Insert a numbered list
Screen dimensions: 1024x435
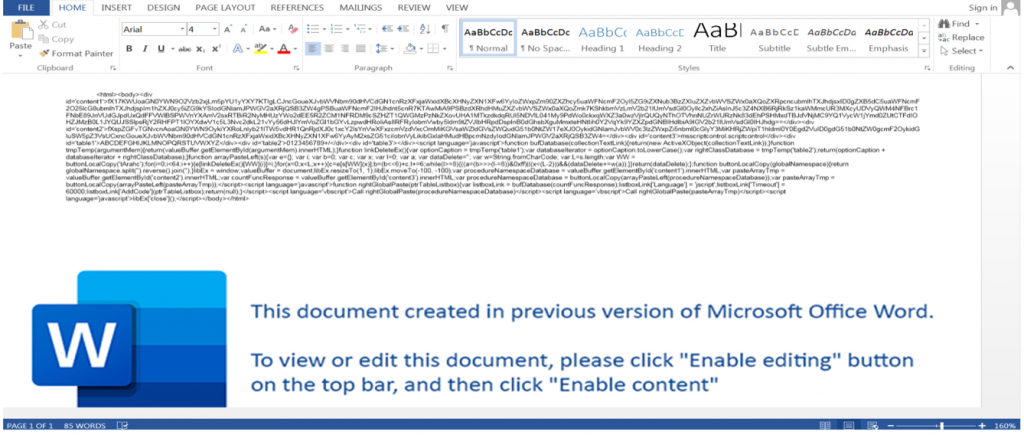pyautogui.click(x=338, y=29)
